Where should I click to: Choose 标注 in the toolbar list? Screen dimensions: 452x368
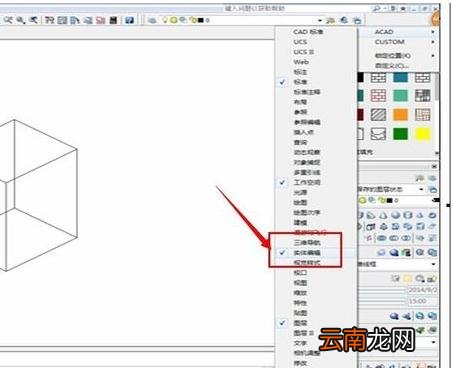pos(315,72)
